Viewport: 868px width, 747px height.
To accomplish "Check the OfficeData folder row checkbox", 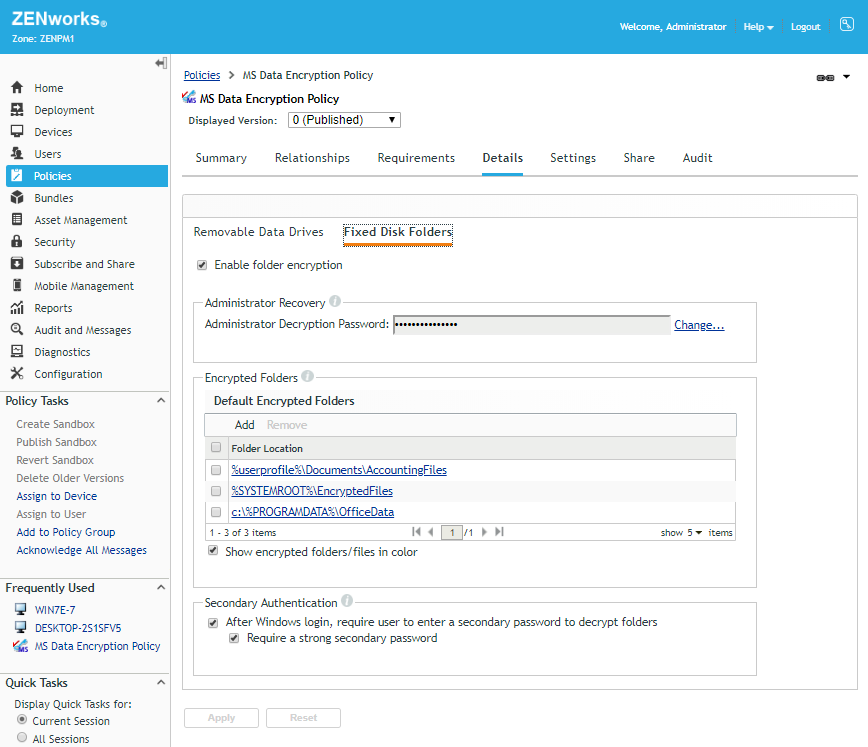I will click(x=216, y=512).
